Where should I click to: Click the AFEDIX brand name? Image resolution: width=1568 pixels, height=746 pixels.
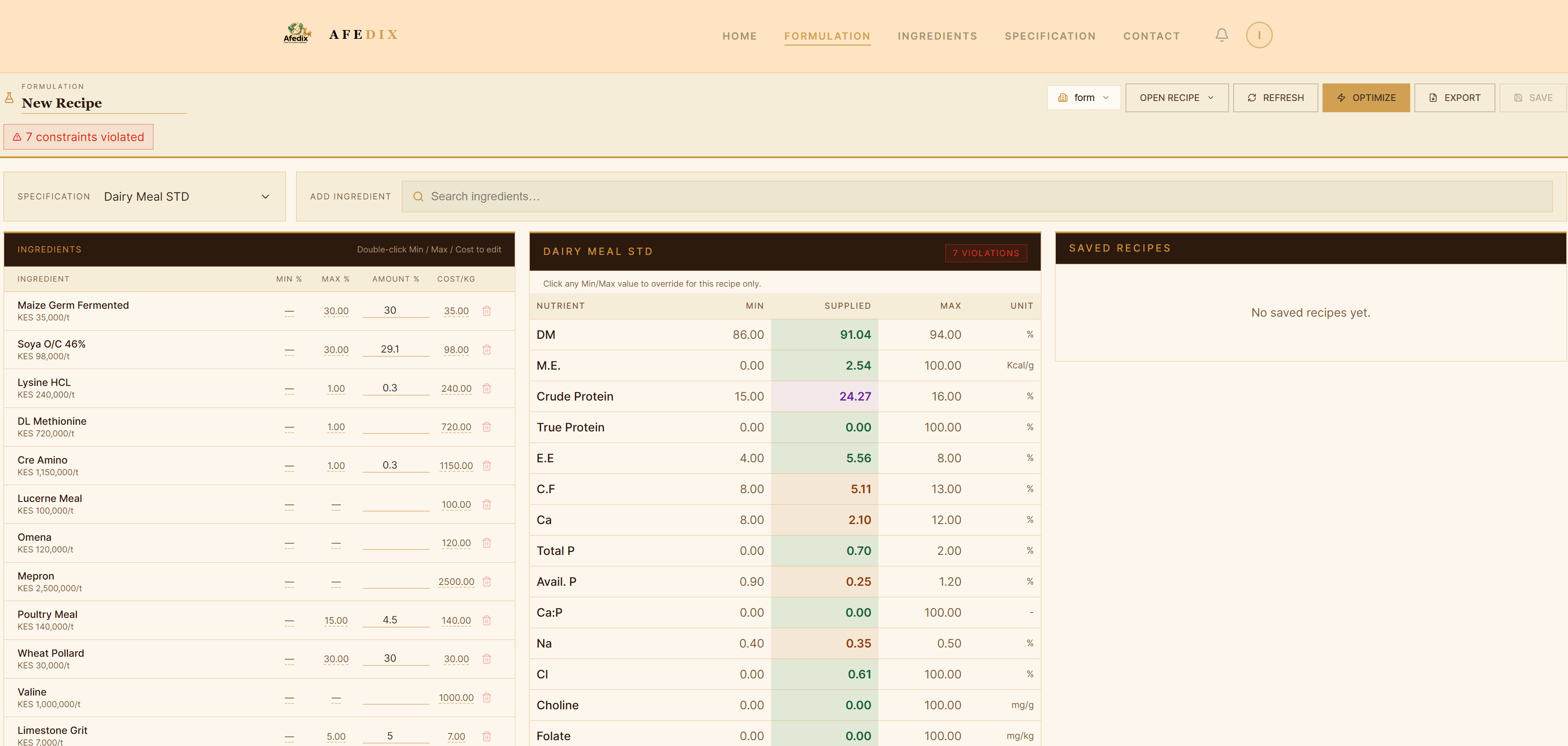tap(363, 35)
